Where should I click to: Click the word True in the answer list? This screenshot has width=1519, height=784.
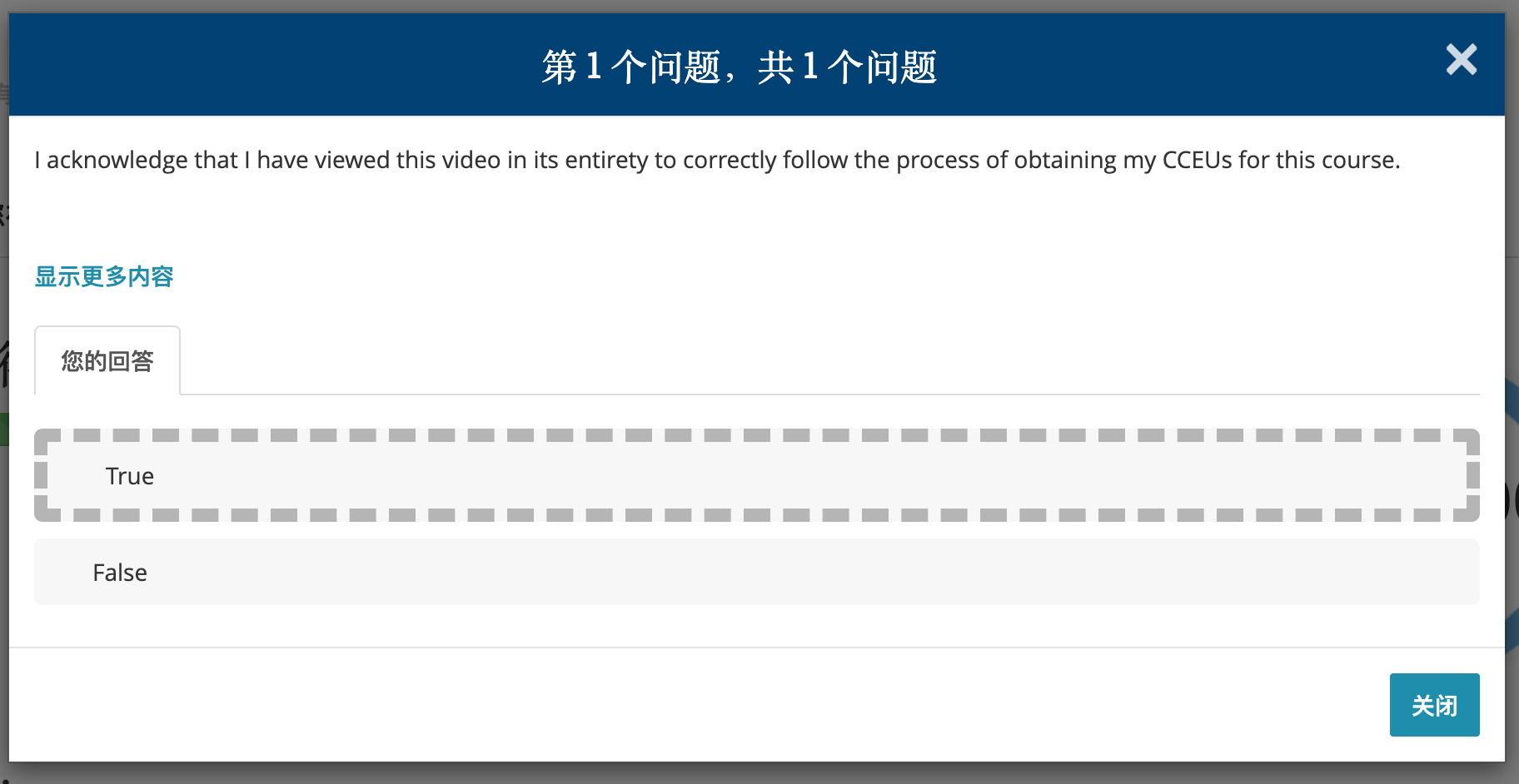[x=130, y=476]
